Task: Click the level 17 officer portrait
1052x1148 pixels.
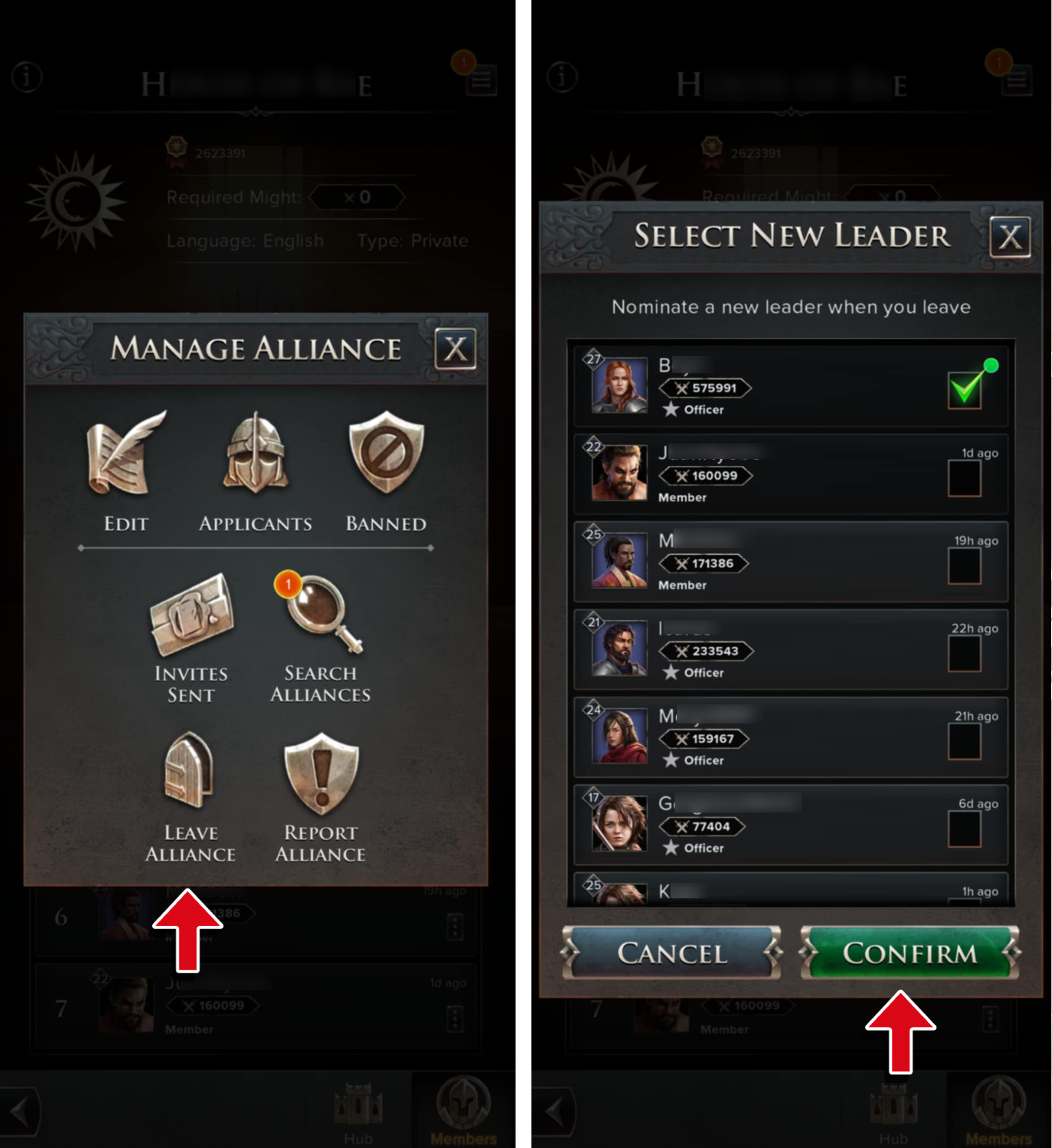Action: point(619,824)
